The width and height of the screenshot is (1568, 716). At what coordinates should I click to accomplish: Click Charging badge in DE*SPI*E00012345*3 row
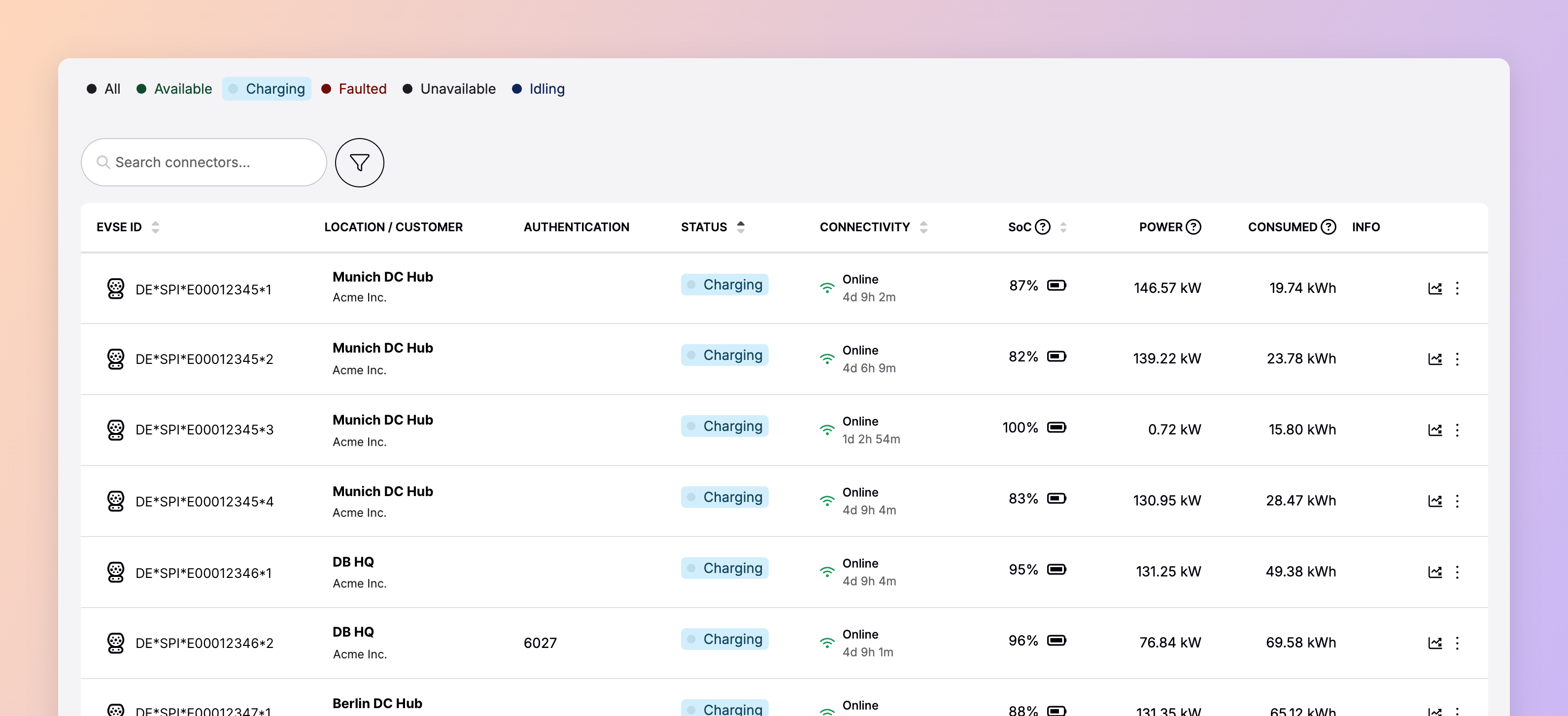(724, 426)
